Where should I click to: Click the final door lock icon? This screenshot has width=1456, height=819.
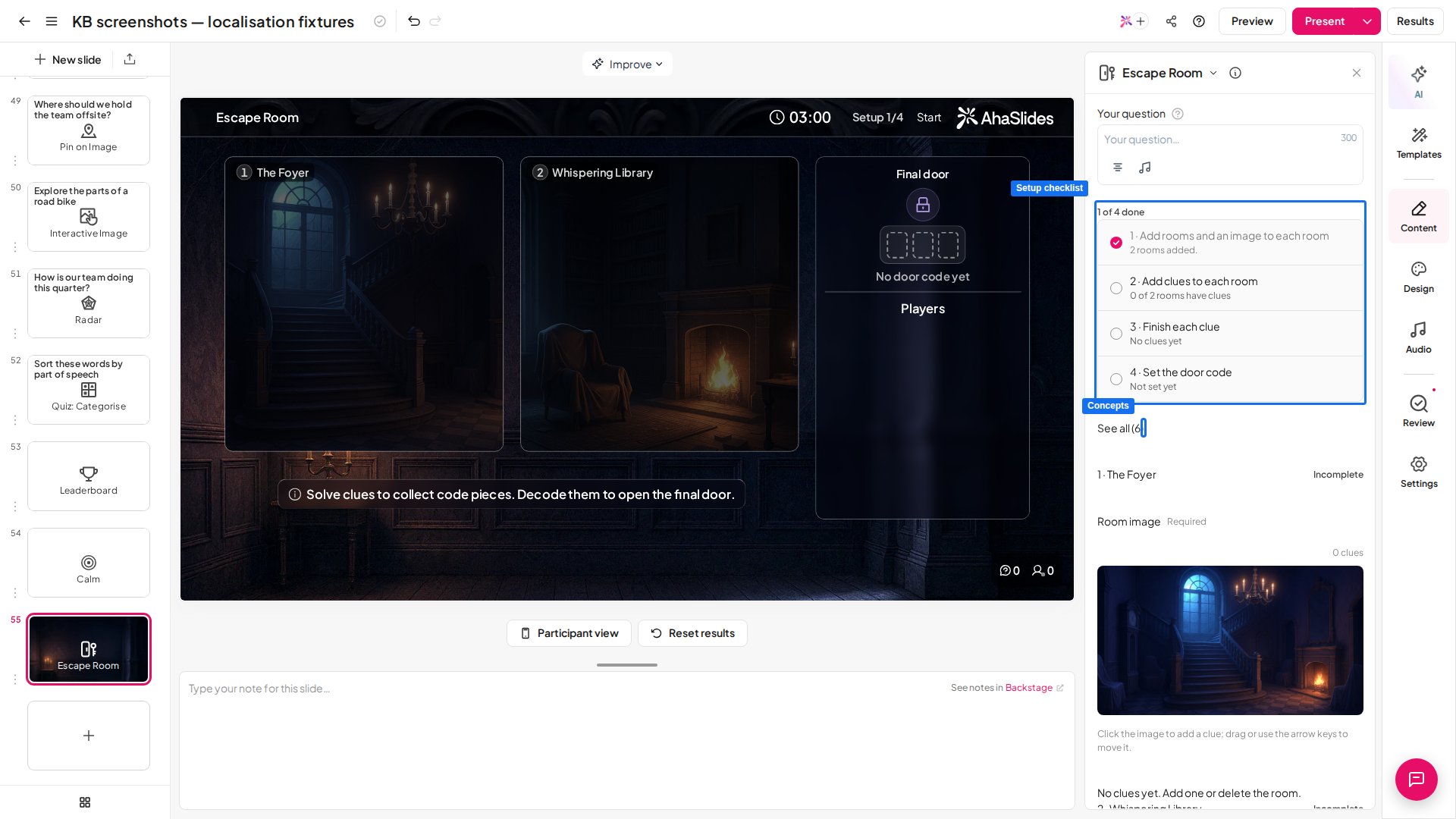point(923,205)
